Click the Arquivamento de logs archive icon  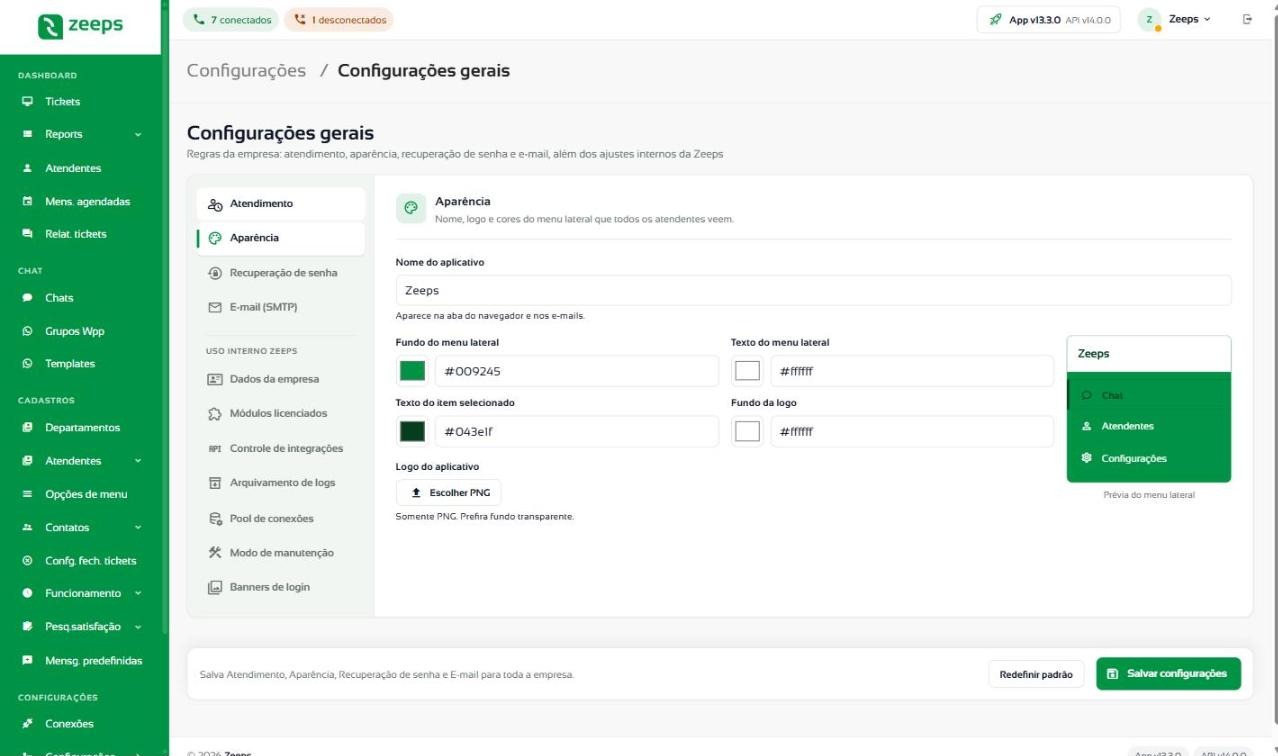click(214, 483)
